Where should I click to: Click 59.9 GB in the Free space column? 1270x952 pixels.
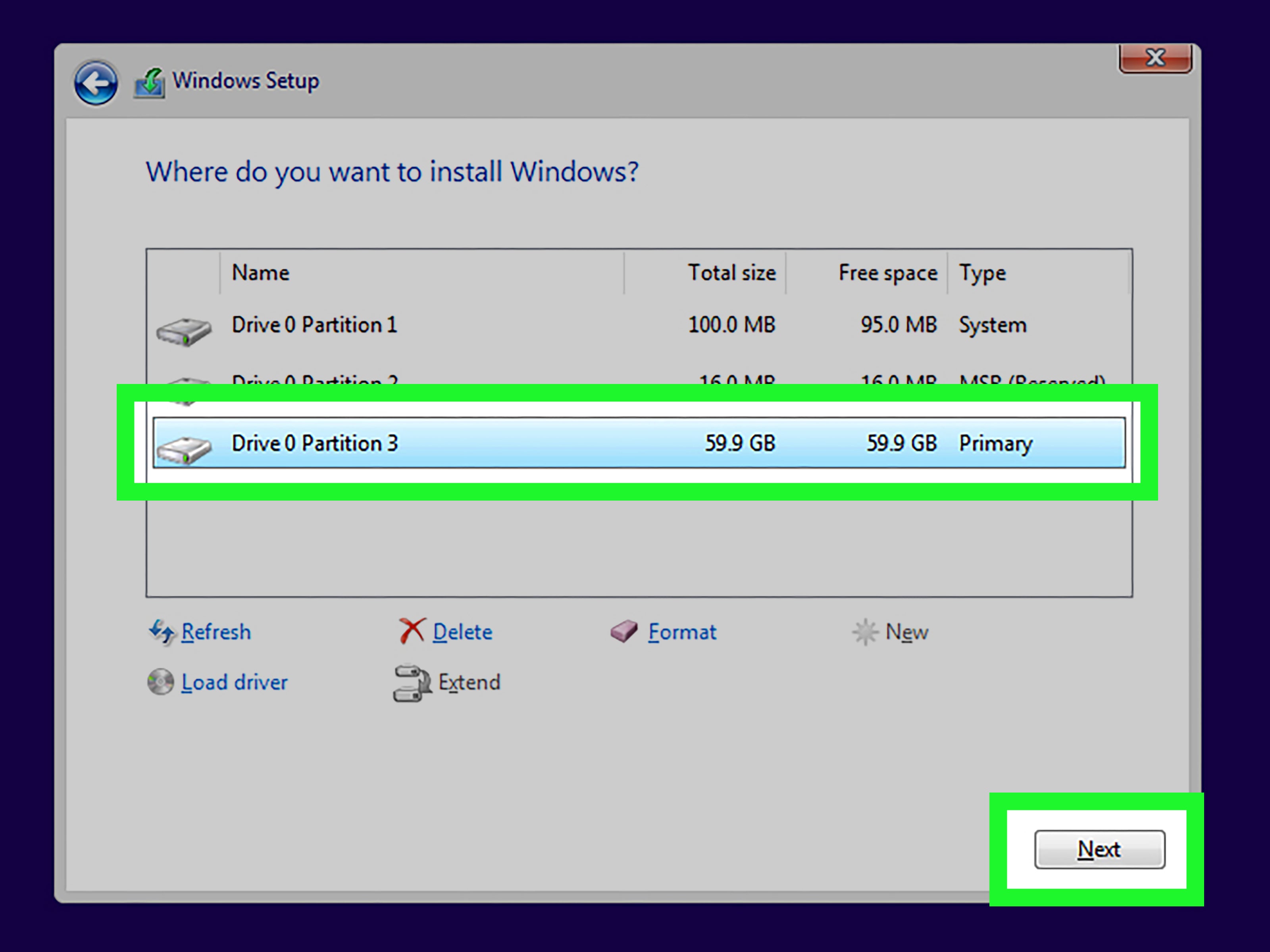(901, 443)
